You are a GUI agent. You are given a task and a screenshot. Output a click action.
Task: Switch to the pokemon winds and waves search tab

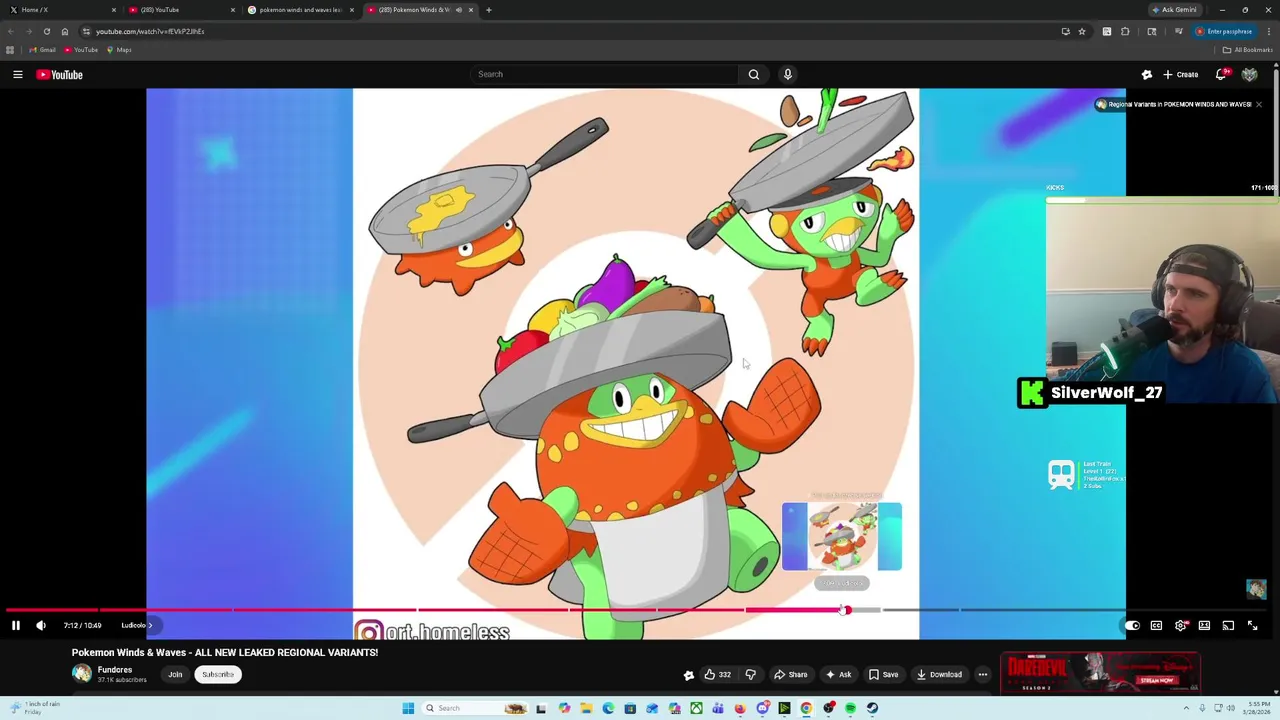pyautogui.click(x=300, y=10)
